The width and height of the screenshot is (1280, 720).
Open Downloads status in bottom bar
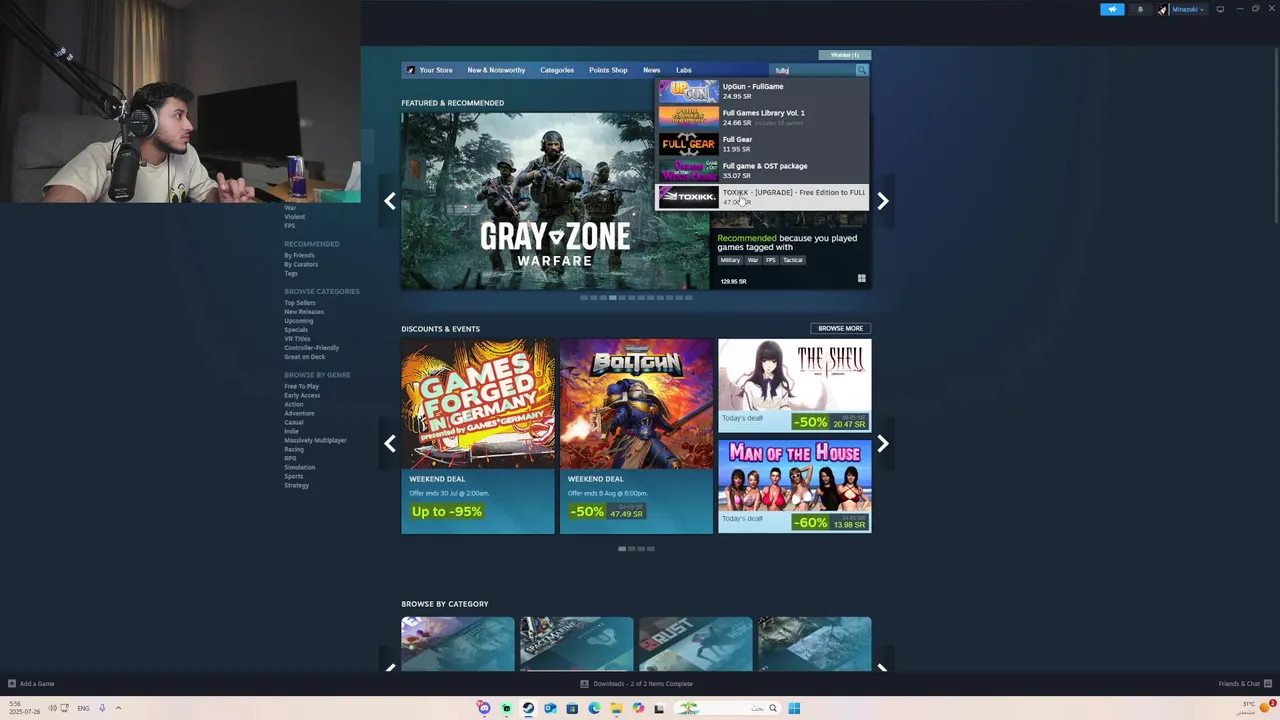tap(636, 684)
